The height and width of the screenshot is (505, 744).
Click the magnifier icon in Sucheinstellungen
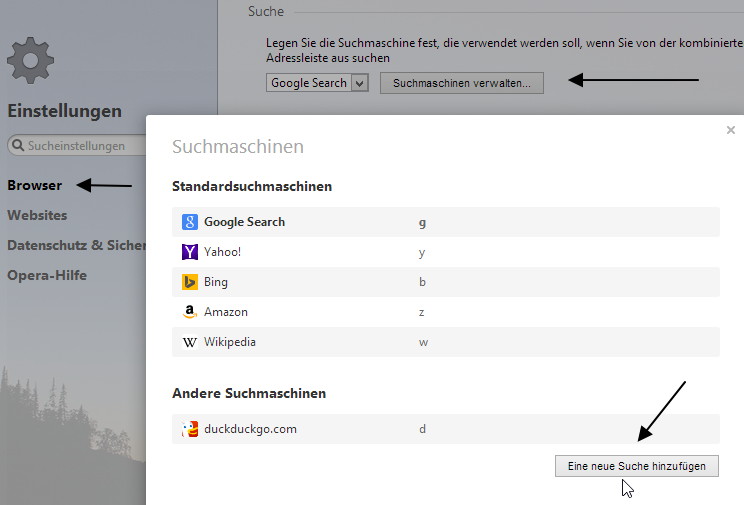click(18, 145)
